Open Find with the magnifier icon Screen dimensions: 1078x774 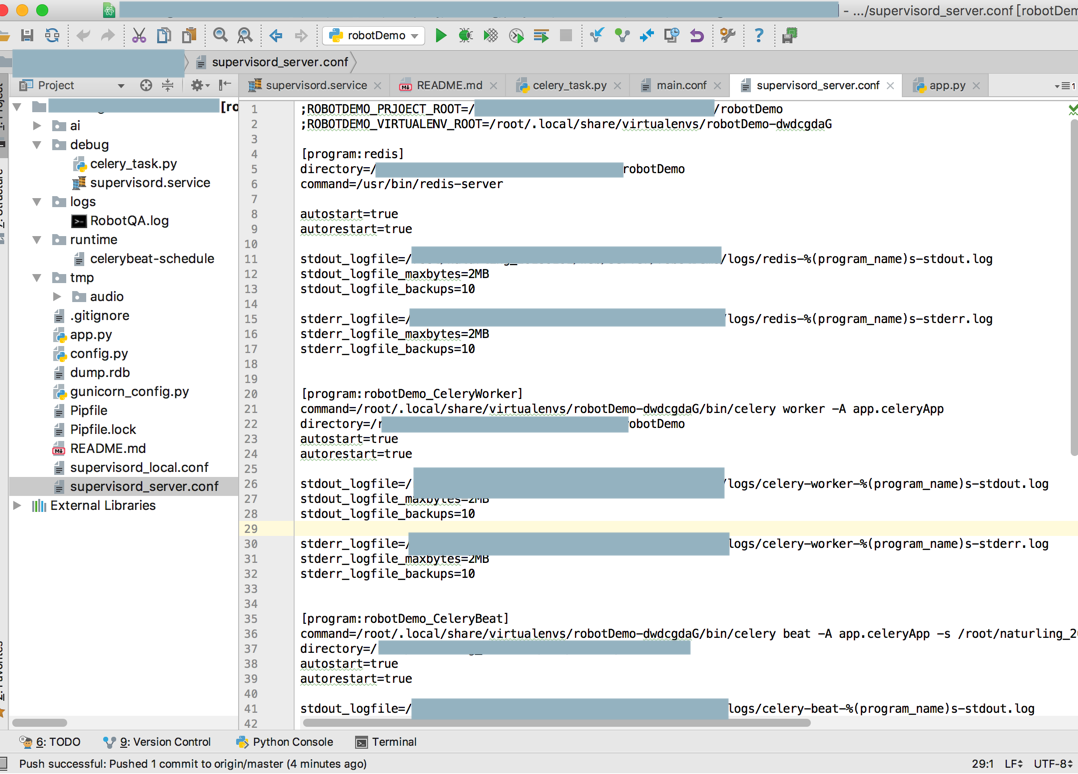220,36
